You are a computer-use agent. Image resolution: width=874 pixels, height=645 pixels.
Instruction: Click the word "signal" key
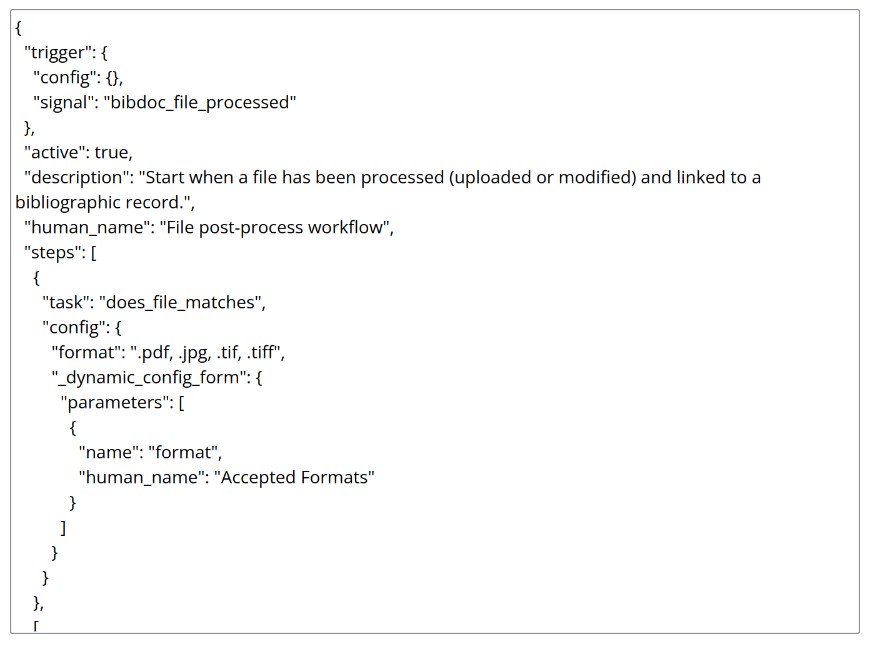(x=64, y=103)
